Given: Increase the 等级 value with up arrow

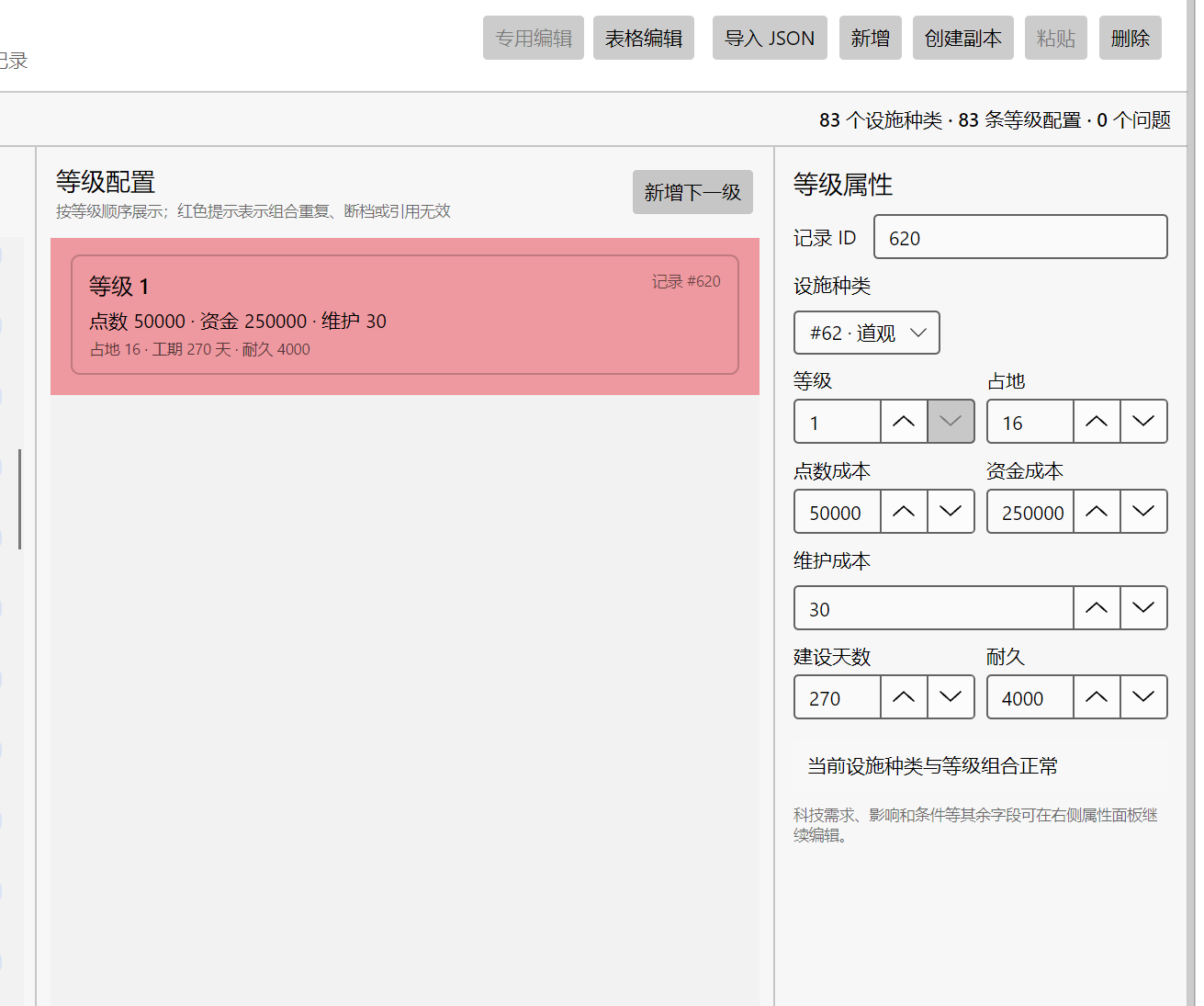Looking at the screenshot, I should pyautogui.click(x=904, y=422).
